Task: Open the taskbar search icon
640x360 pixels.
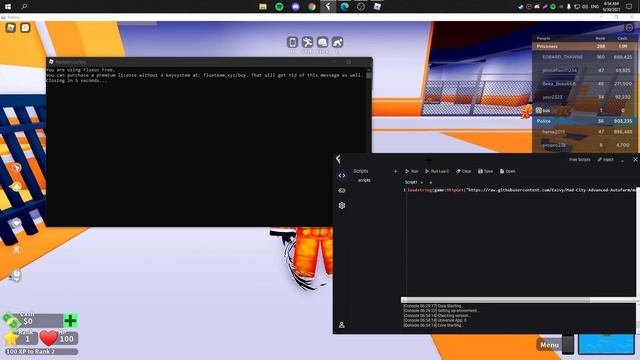Action: [24, 7]
